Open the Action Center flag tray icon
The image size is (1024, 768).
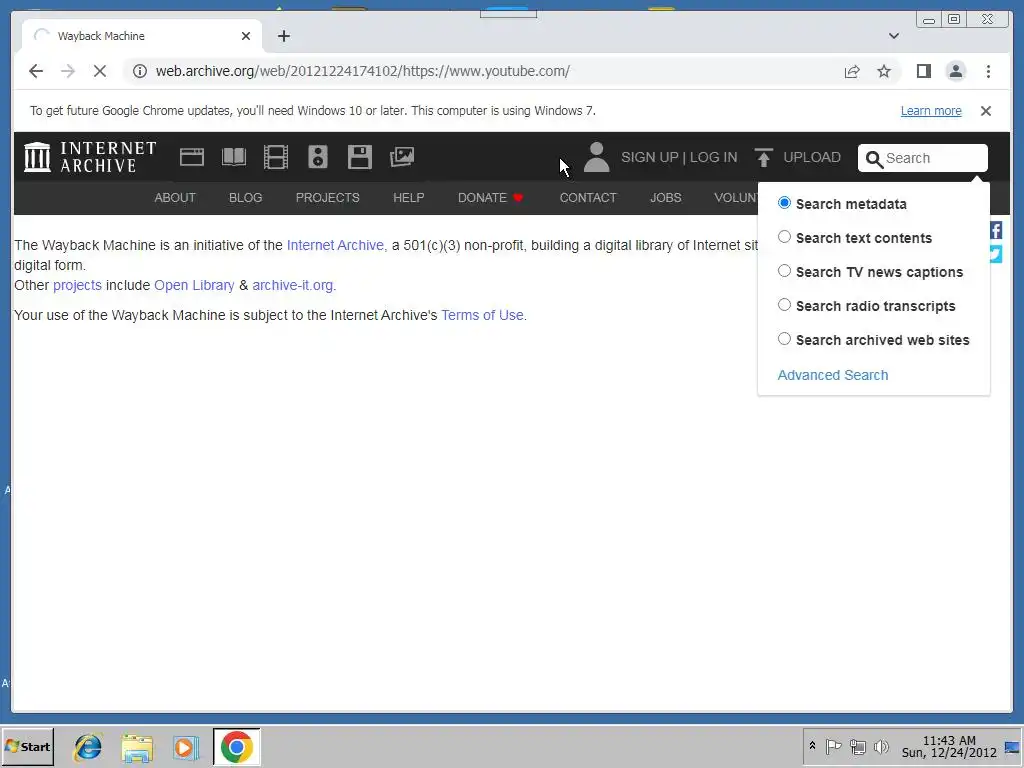tap(833, 746)
